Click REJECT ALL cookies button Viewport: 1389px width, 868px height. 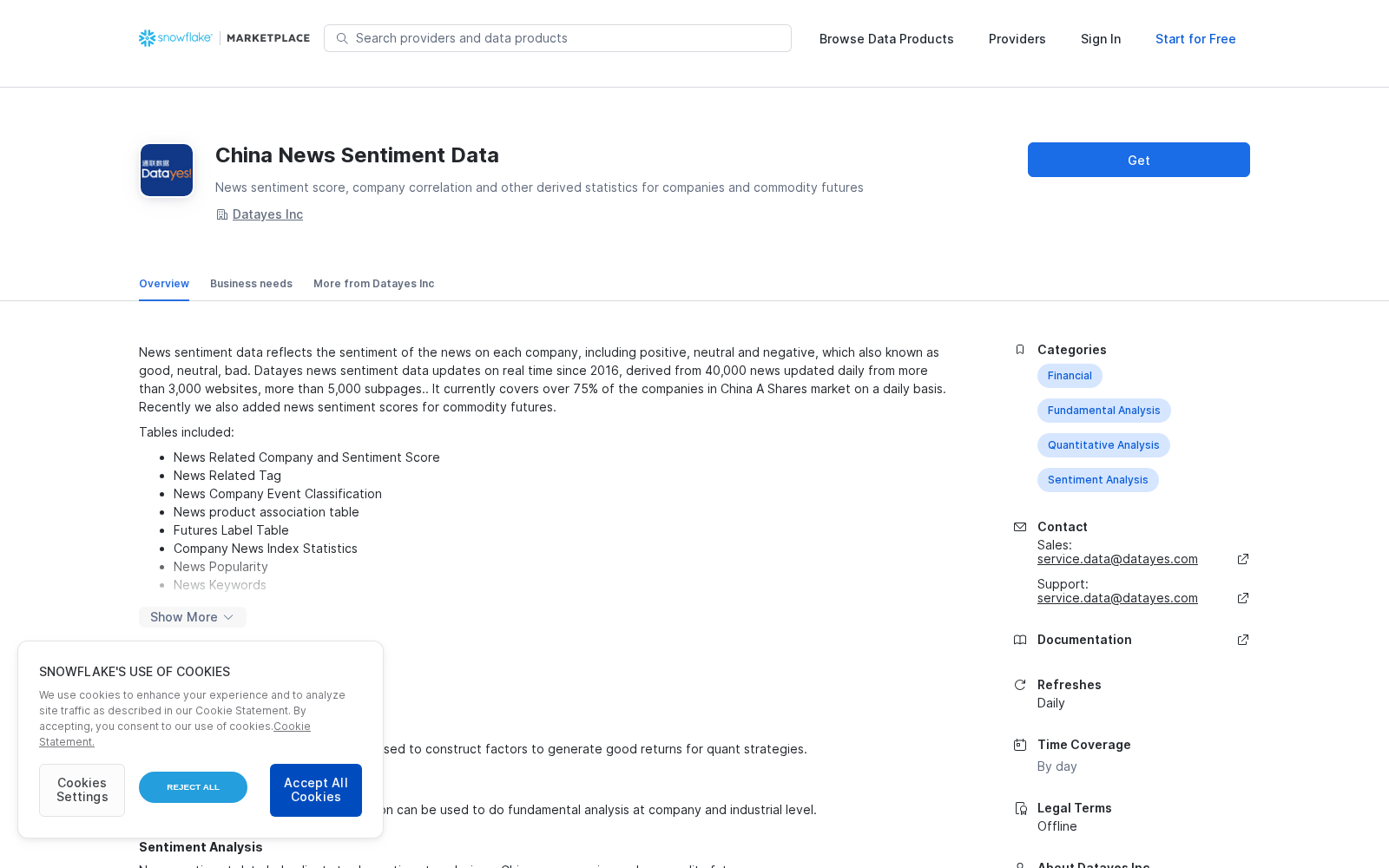pyautogui.click(x=193, y=787)
